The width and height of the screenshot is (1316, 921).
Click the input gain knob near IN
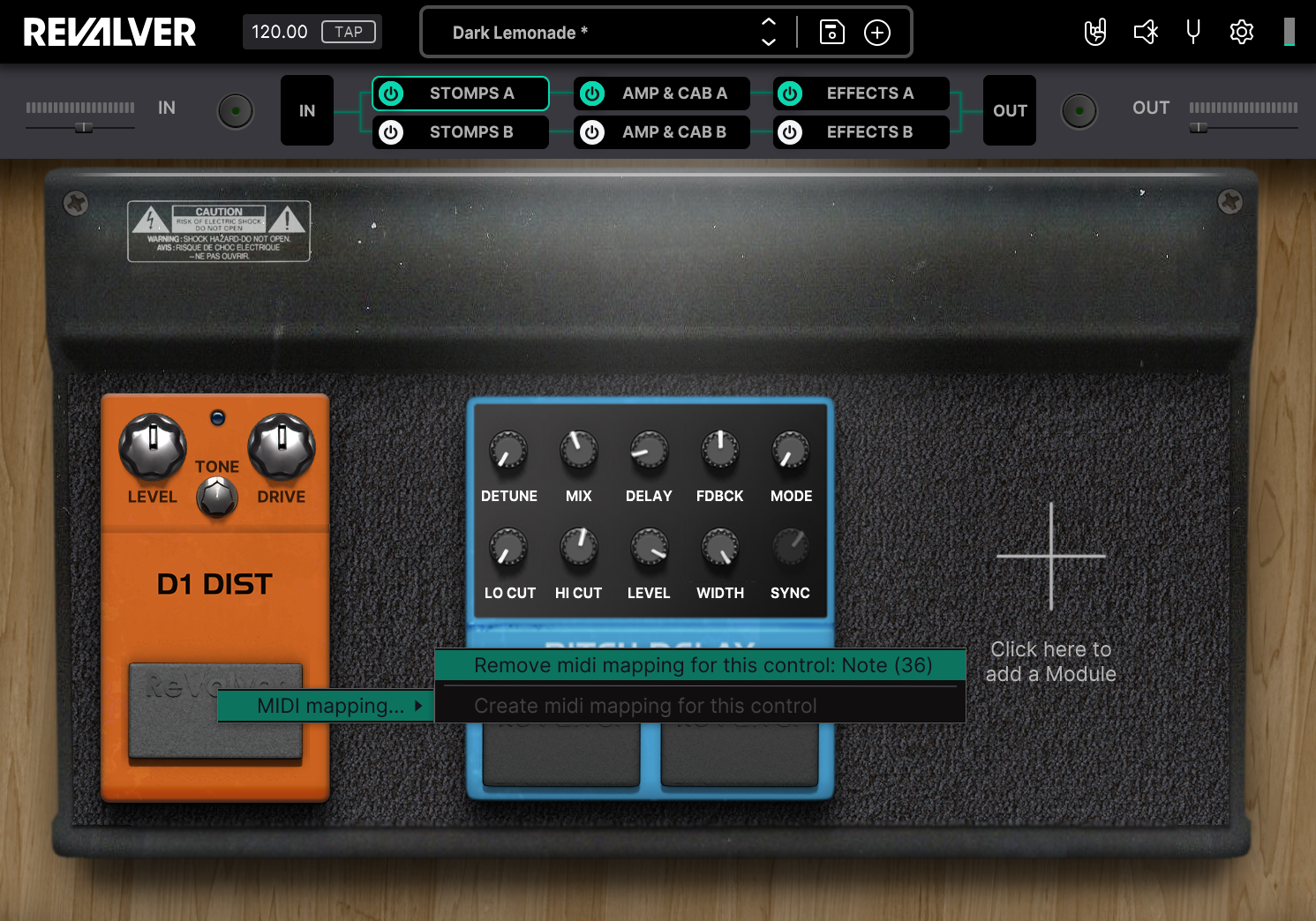[x=236, y=111]
